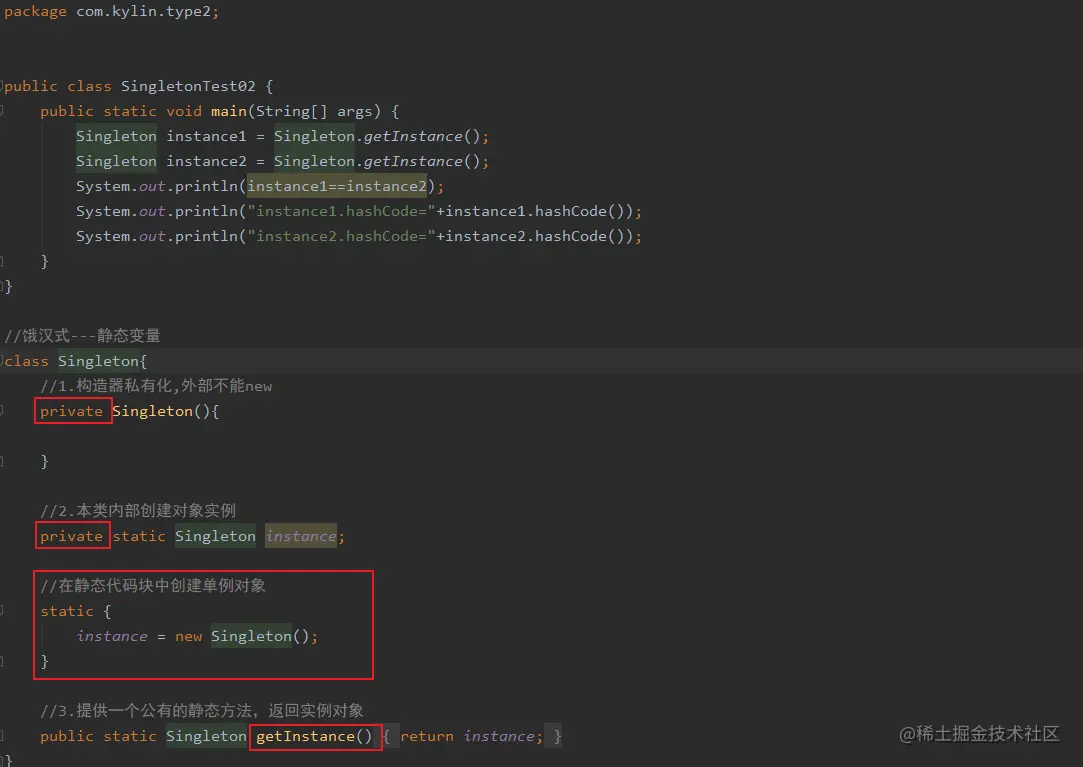The image size is (1083, 767).
Task: Click Singleton() constructor call after new
Action: click(x=260, y=636)
